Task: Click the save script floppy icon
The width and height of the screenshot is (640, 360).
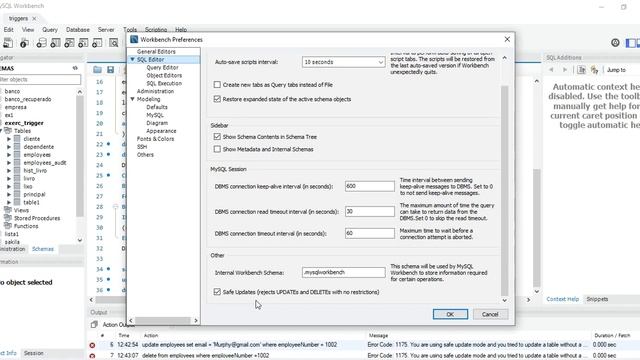Action: 111,70
